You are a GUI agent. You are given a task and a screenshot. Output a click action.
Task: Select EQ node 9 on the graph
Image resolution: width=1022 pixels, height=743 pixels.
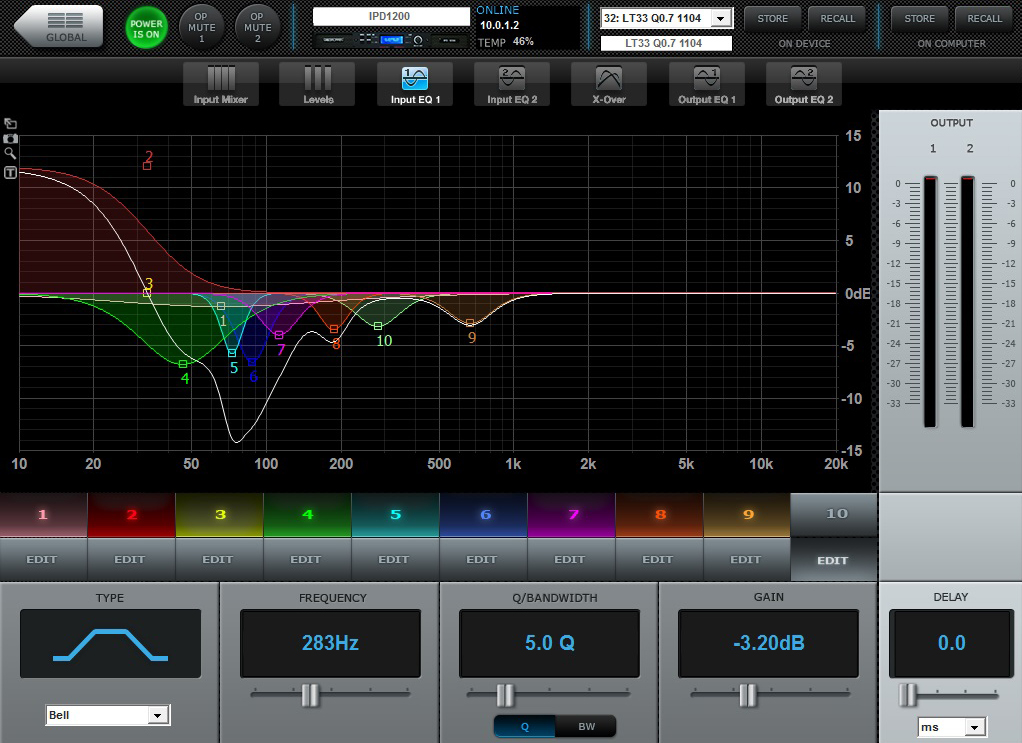tap(470, 323)
